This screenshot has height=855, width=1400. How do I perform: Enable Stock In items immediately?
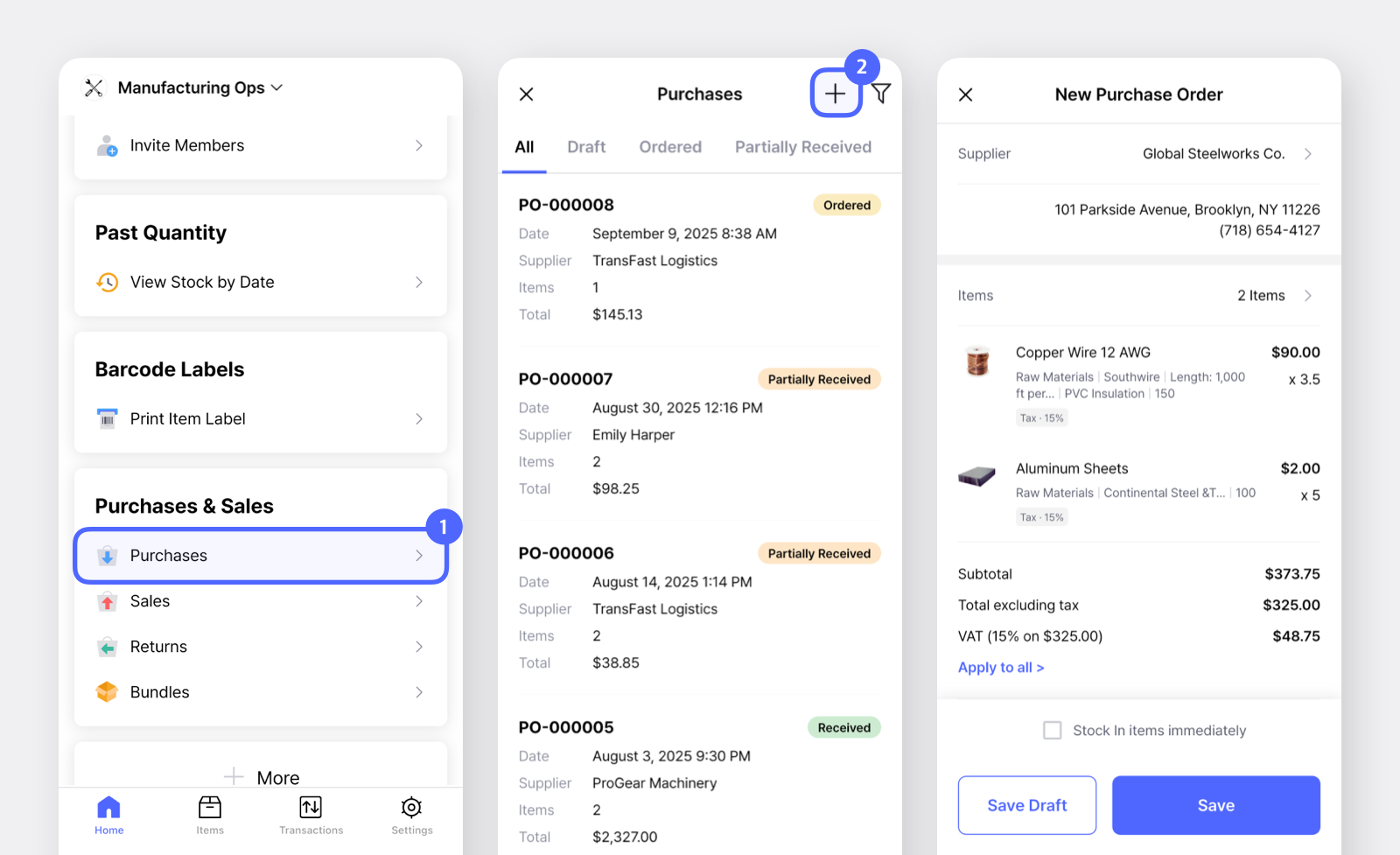click(x=1053, y=730)
